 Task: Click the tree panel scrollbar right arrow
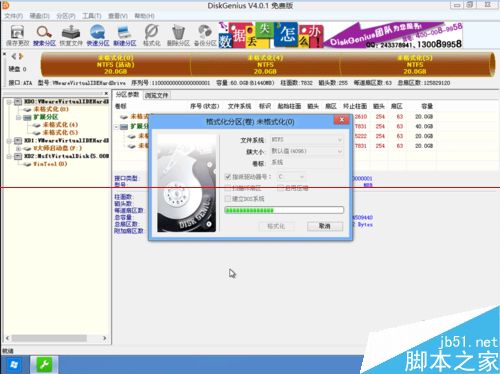pyautogui.click(x=105, y=338)
